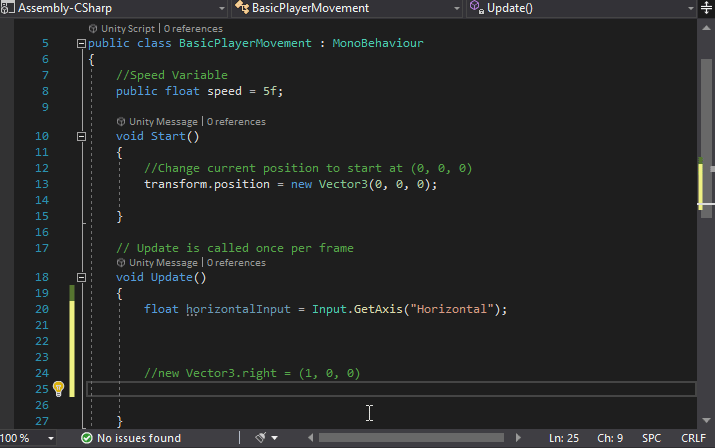Click the 'speed' variable on line 8
715x448 pixels.
pyautogui.click(x=224, y=91)
